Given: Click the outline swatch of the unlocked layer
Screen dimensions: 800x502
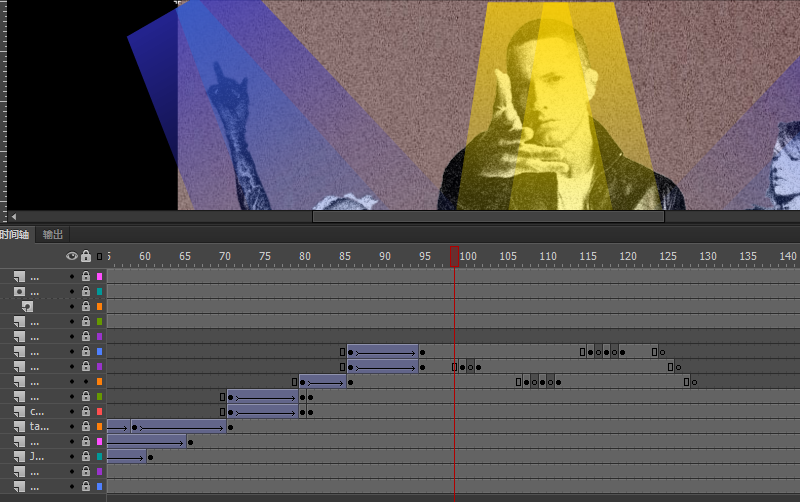Looking at the screenshot, I should pyautogui.click(x=99, y=382).
